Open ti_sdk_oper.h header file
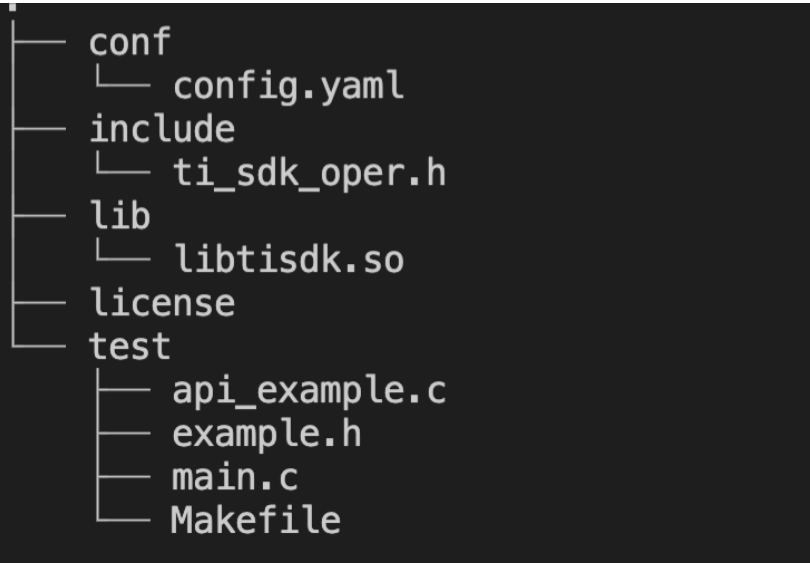Screen dimensions: 810x563 308,173
